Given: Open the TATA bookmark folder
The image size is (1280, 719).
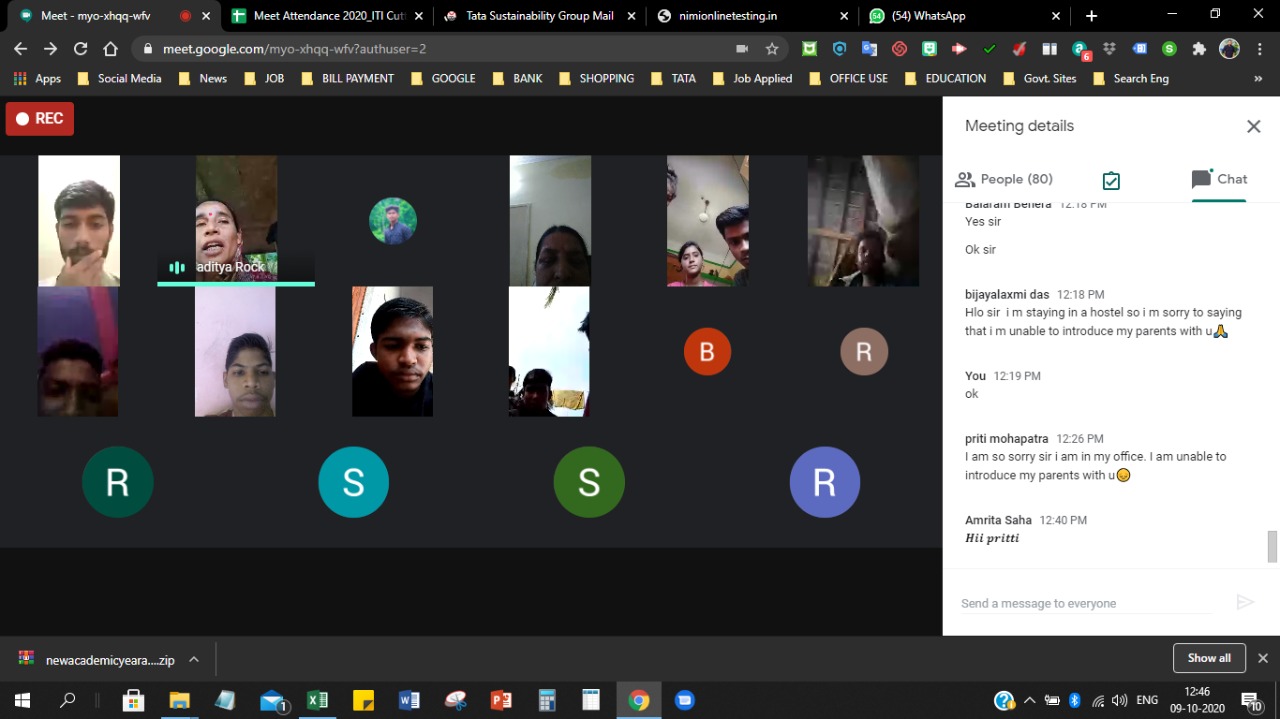Looking at the screenshot, I should [673, 78].
